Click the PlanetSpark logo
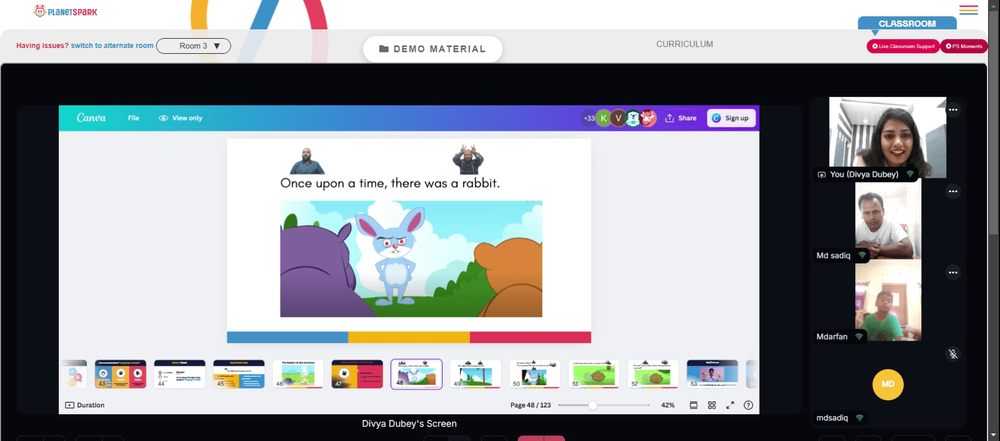 (65, 11)
